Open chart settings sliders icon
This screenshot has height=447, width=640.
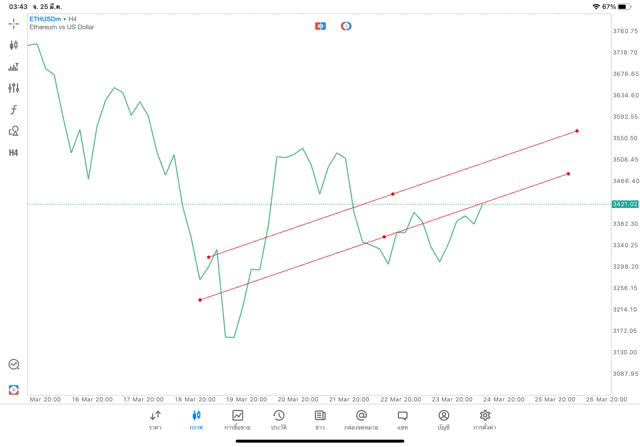pos(14,88)
